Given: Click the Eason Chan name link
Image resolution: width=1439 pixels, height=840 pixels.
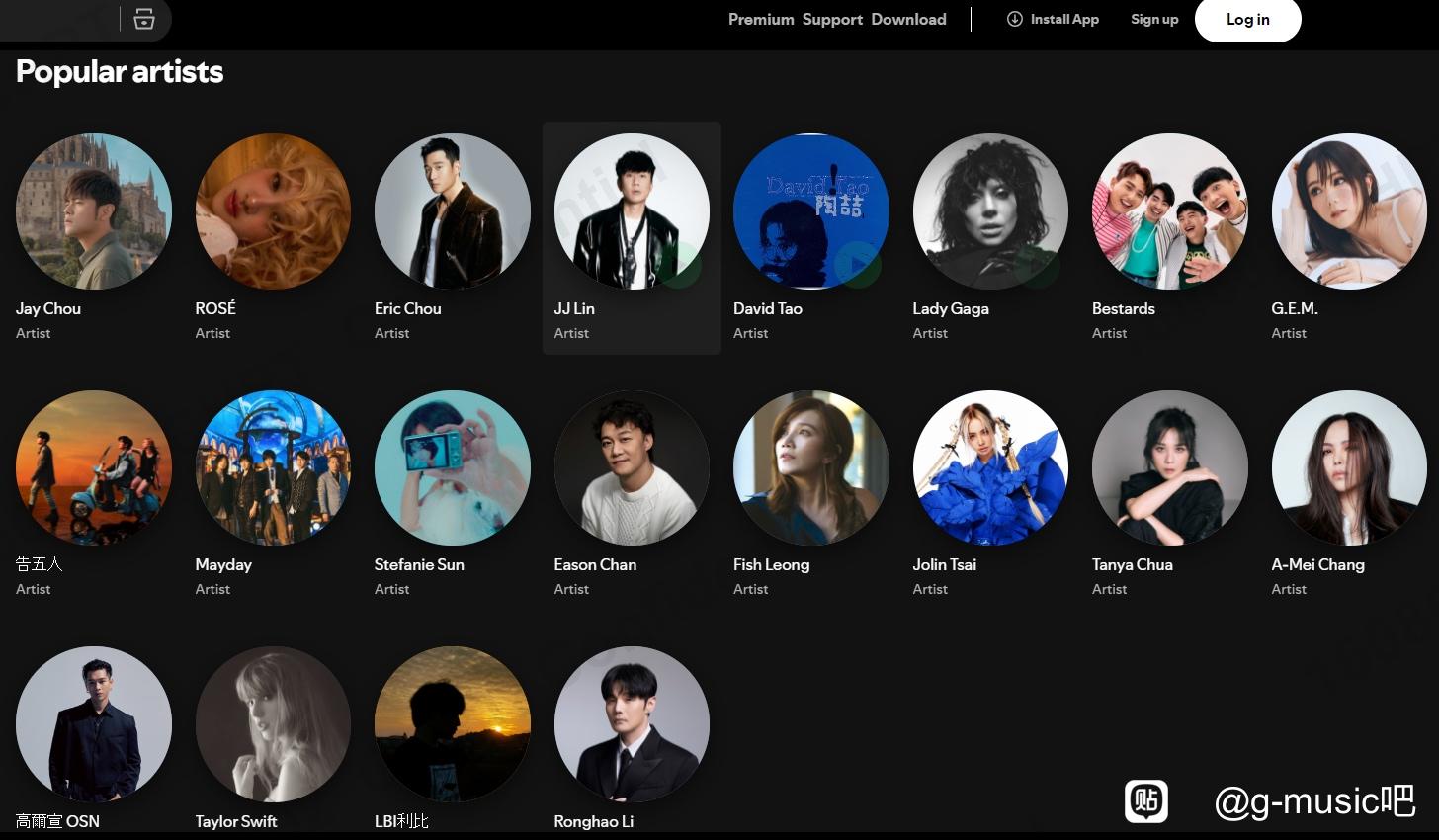Looking at the screenshot, I should (595, 564).
